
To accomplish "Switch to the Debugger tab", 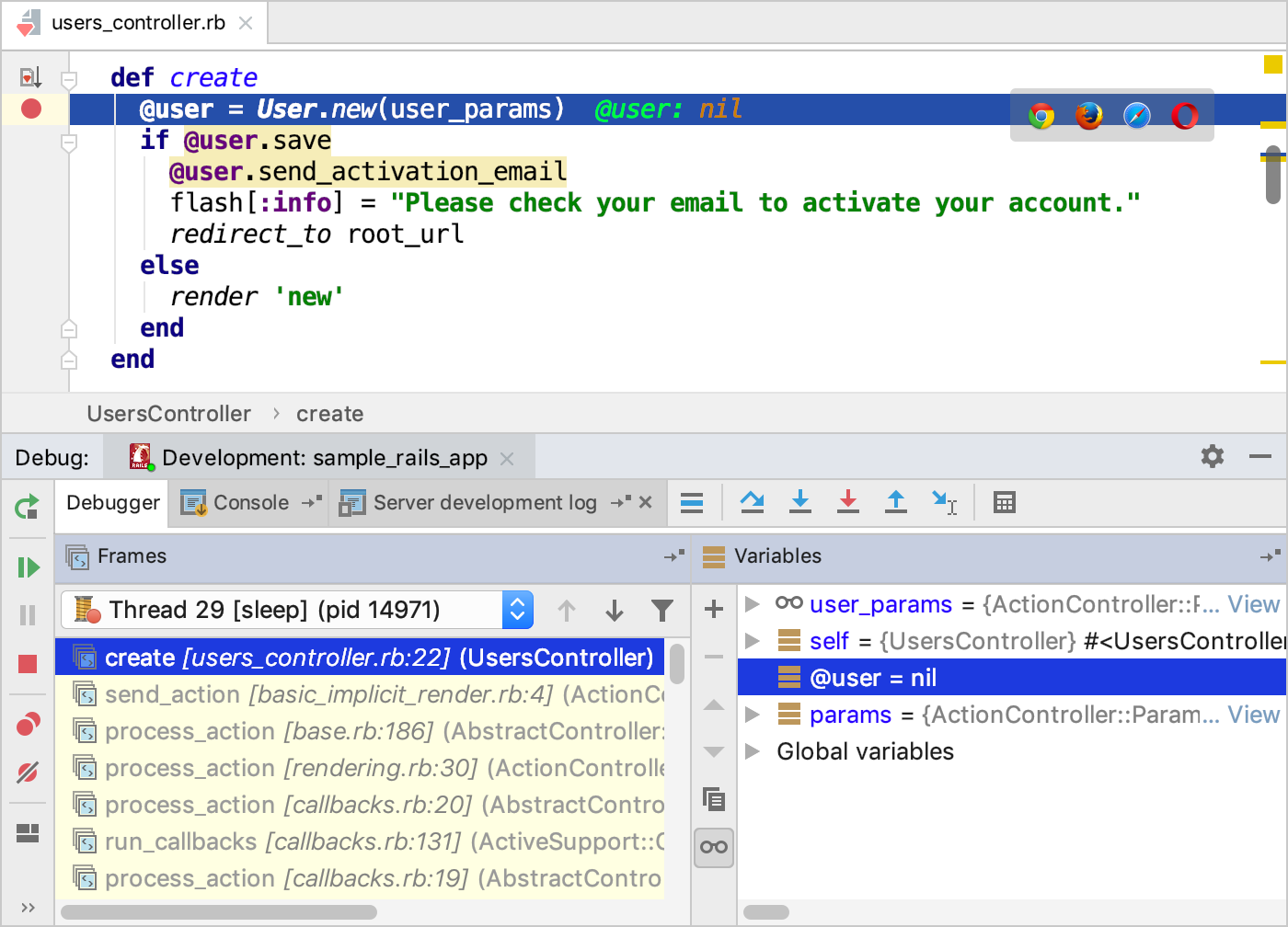I will tap(113, 503).
